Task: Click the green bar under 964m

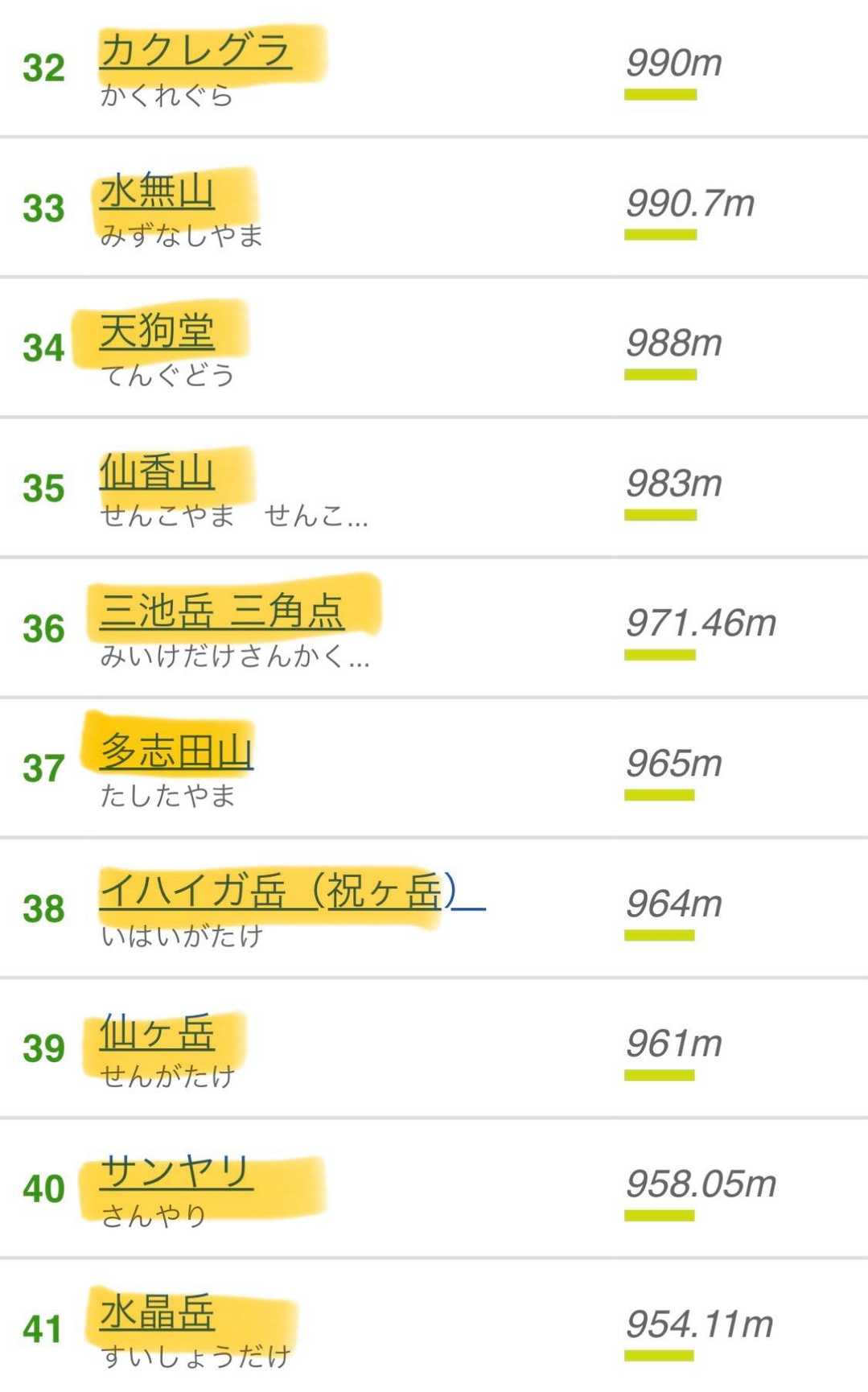Action: (659, 935)
